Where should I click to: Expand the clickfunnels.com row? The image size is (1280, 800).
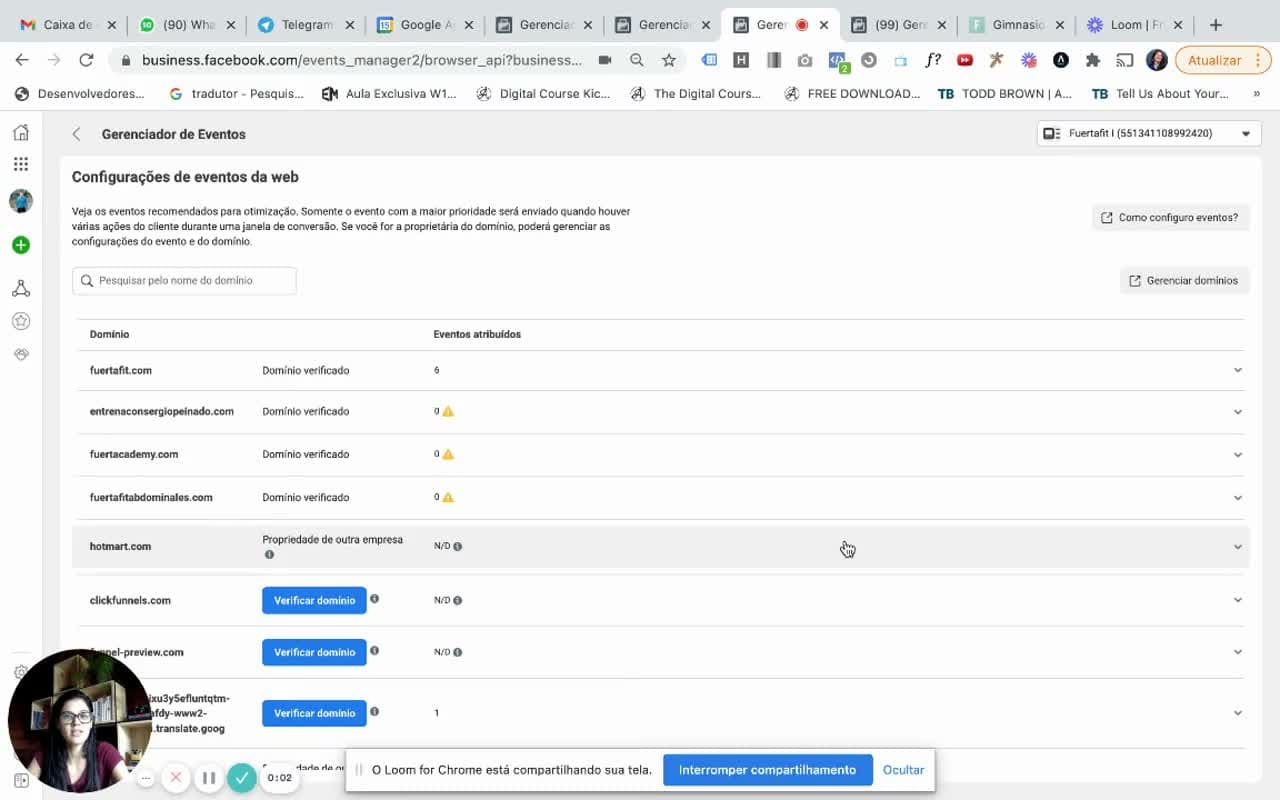coord(1238,600)
